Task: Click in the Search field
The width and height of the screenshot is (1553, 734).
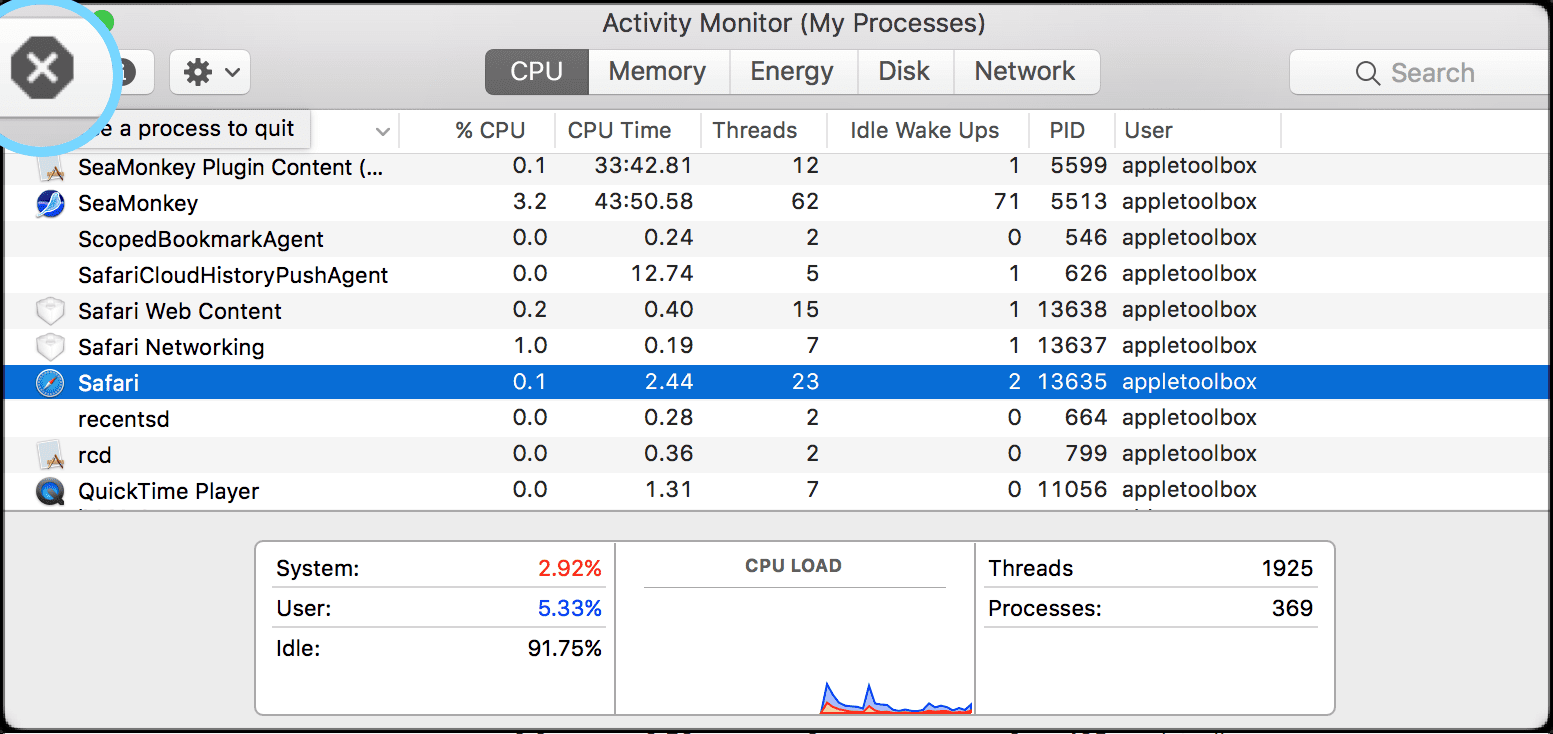Action: tap(1431, 73)
